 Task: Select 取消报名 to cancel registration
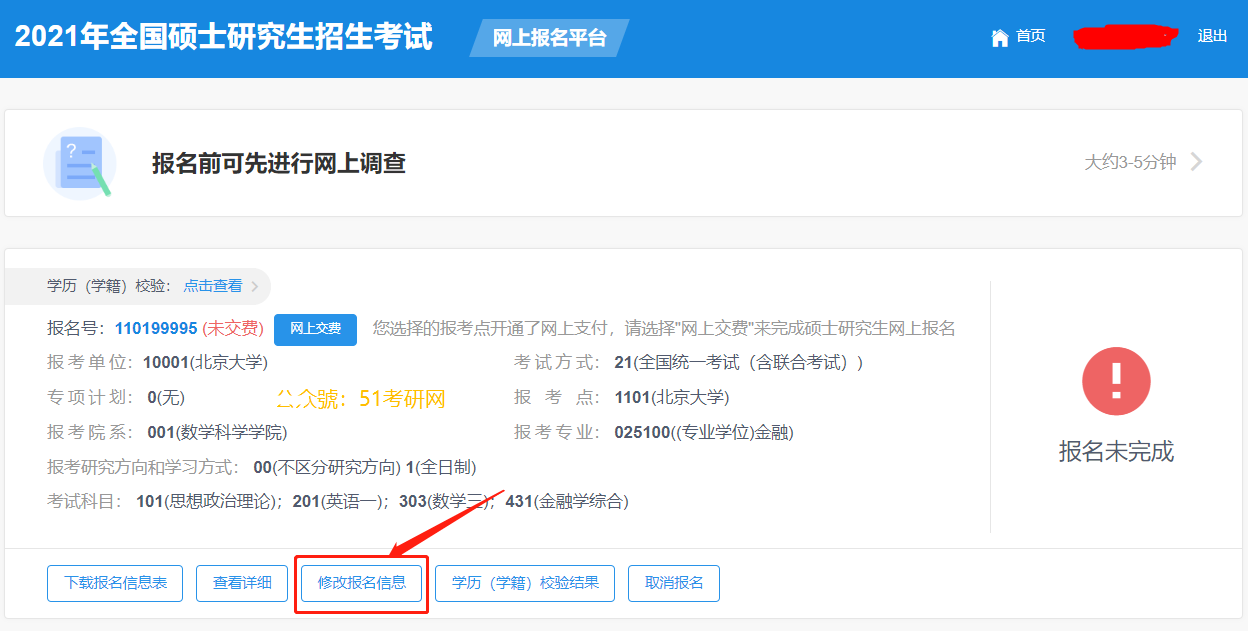pos(673,583)
